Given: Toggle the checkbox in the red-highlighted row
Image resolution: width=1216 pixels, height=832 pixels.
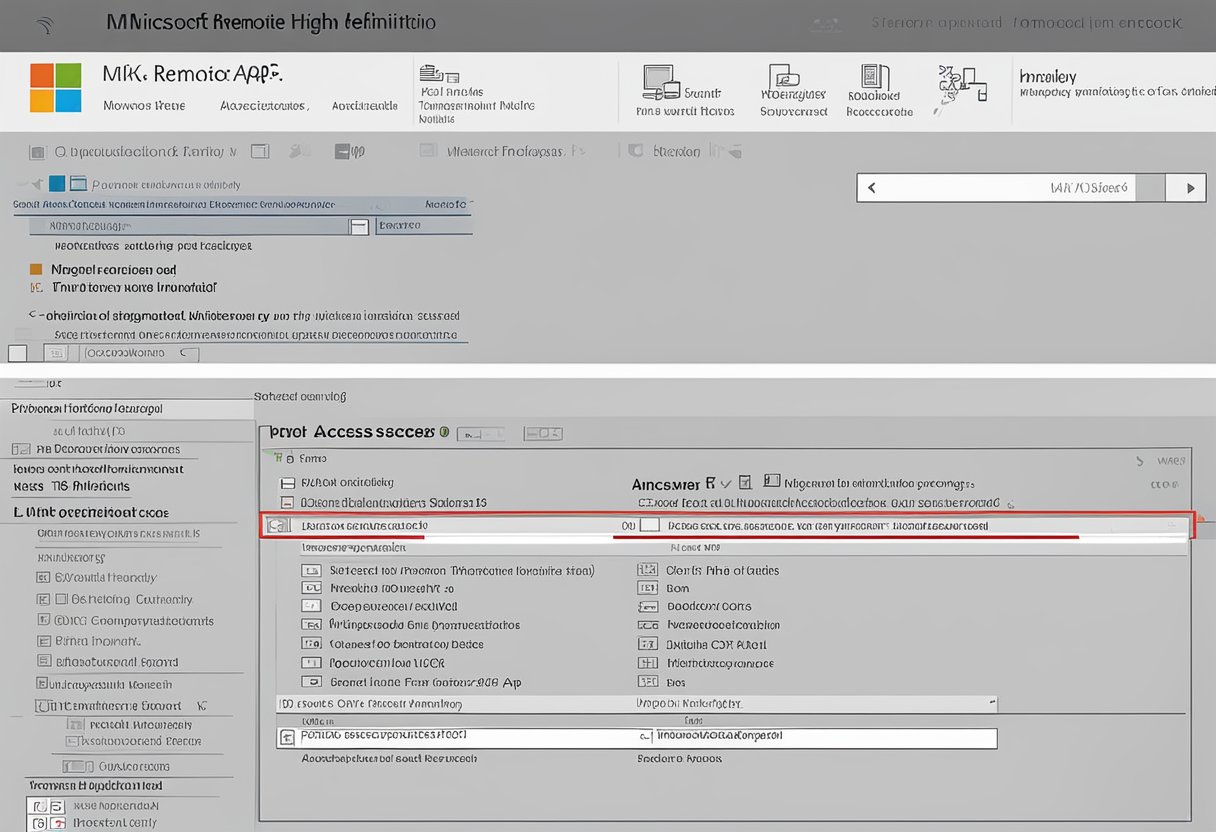Looking at the screenshot, I should coord(649,525).
